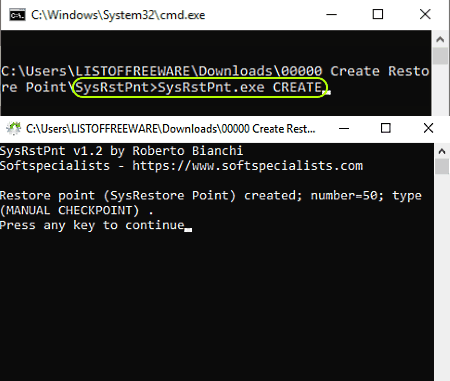Click 'SysRstPnt.exe CREATE' command text
Image resolution: width=450 pixels, height=381 pixels.
(240, 88)
